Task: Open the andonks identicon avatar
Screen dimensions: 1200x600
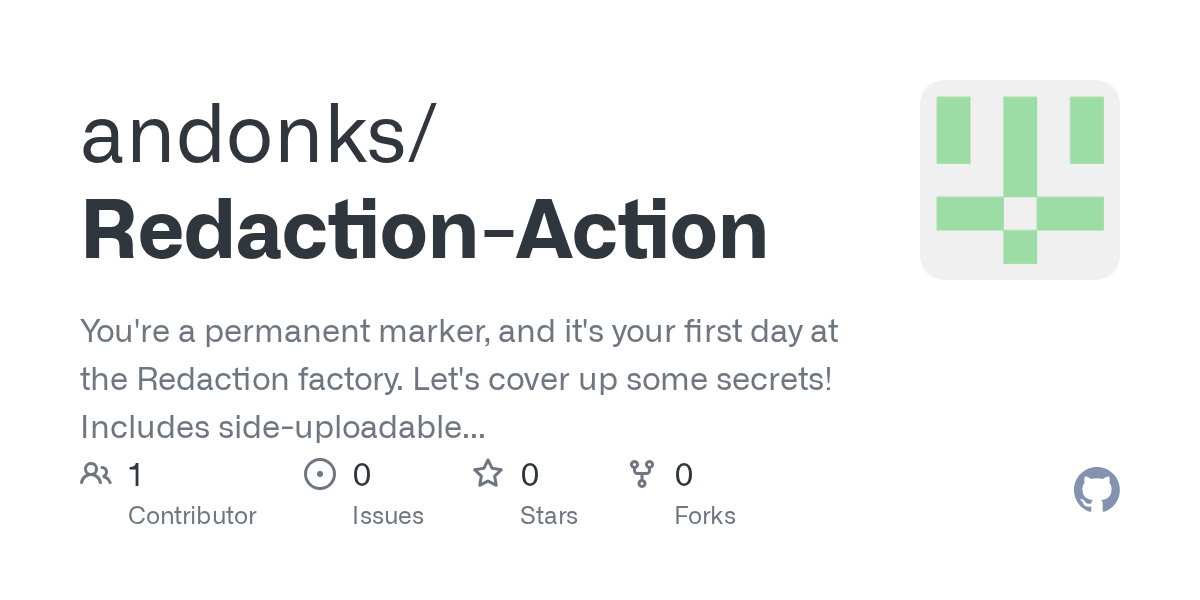Action: (x=1019, y=180)
